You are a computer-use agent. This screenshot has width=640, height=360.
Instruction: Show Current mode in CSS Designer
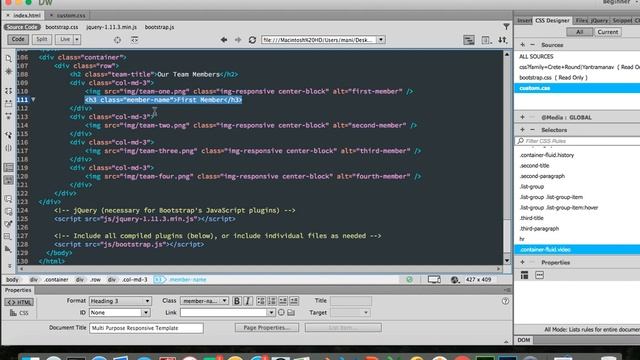tap(607, 32)
